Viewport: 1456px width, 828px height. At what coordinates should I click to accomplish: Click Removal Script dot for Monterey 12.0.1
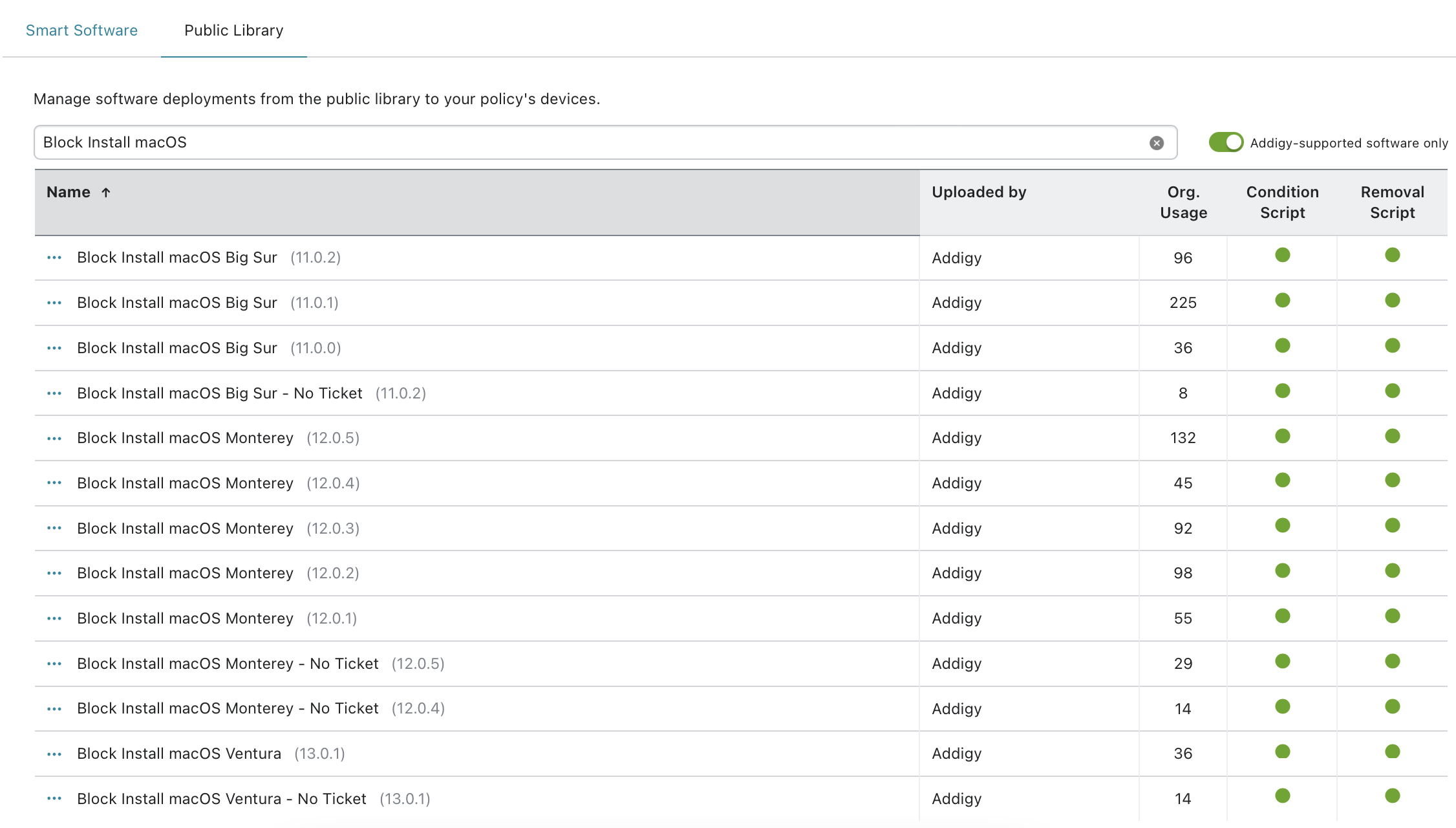point(1392,616)
